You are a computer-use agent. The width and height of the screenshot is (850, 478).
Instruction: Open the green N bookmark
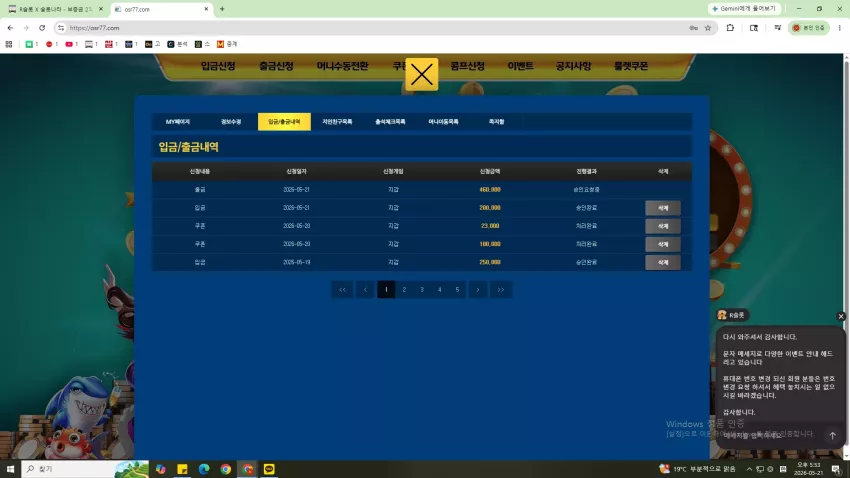click(x=29, y=44)
